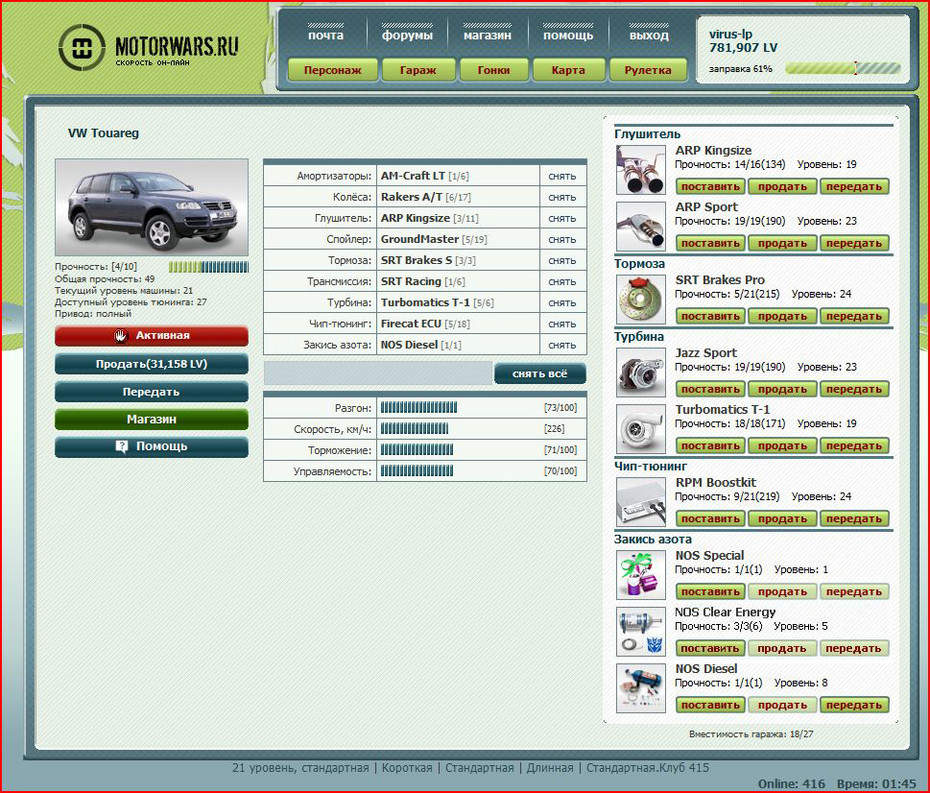Click the Разгон stat bar
The height and width of the screenshot is (793, 930).
[419, 407]
